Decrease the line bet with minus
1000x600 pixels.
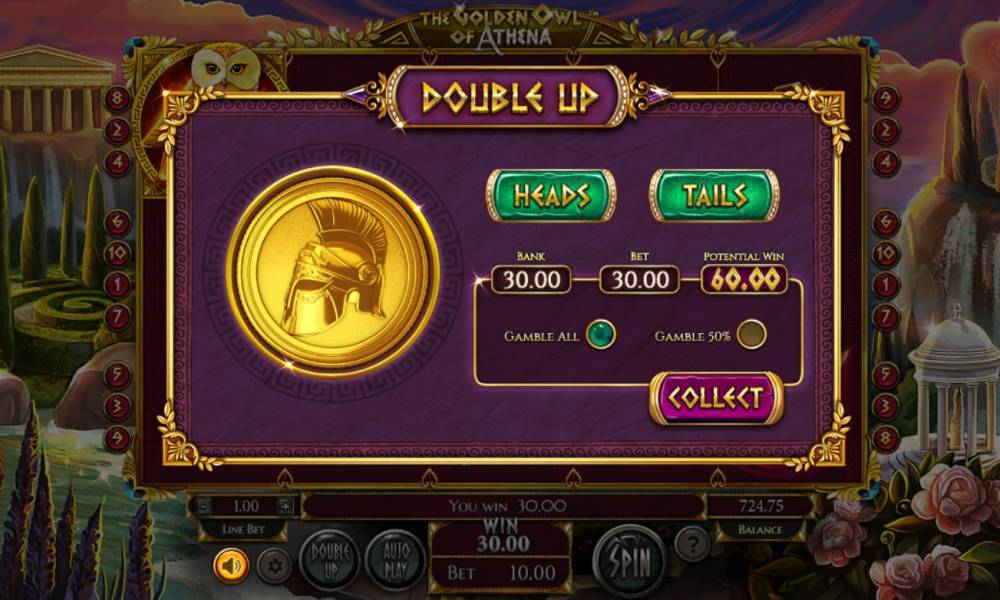pyautogui.click(x=203, y=506)
